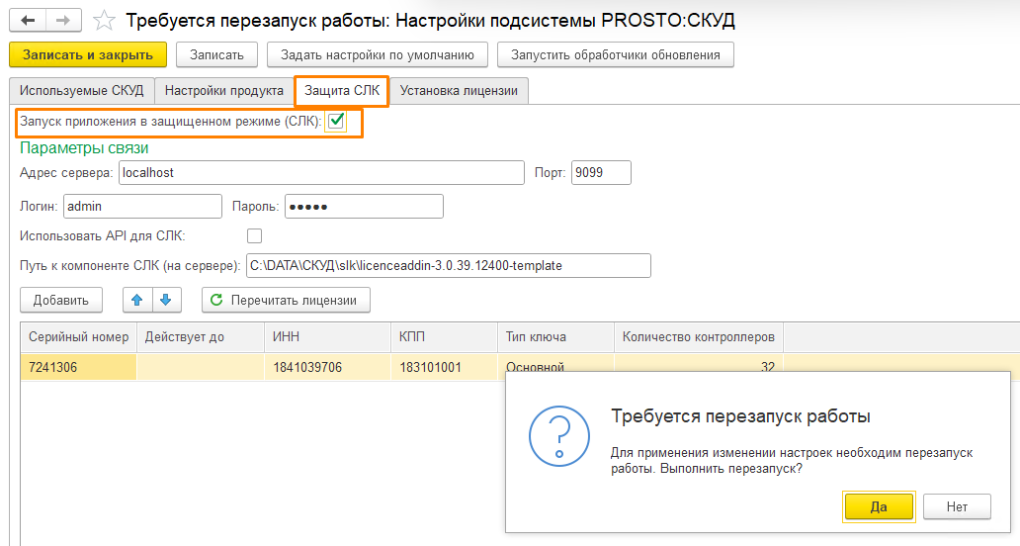This screenshot has width=1020, height=546.
Task: Click the green refresh icon for re-reading licenses
Action: (x=216, y=299)
